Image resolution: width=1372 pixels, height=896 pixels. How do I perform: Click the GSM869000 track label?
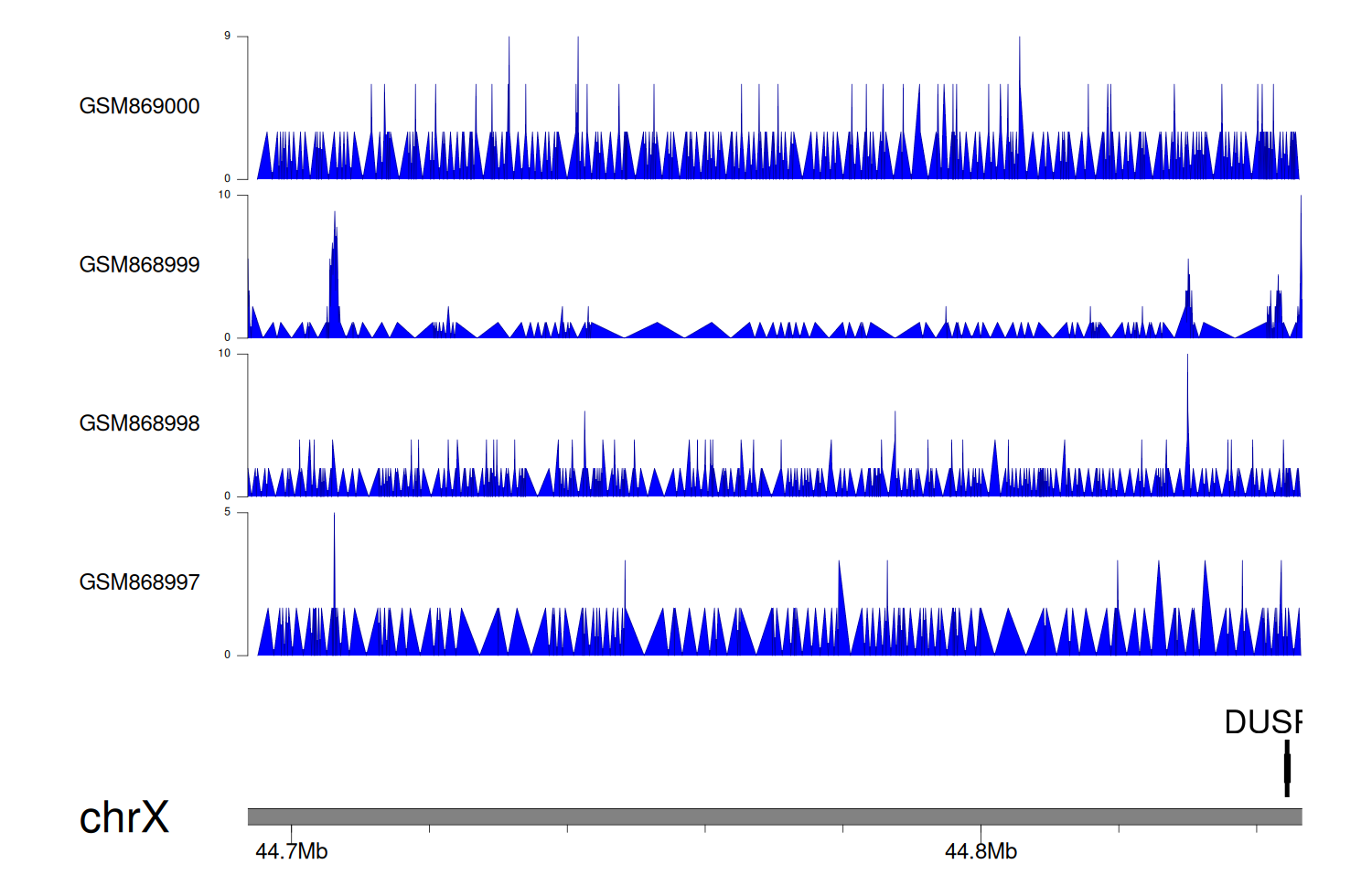pyautogui.click(x=139, y=106)
